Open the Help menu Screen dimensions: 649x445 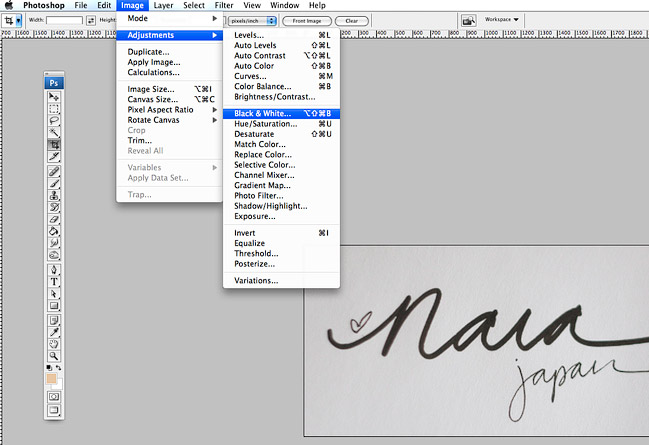pyautogui.click(x=317, y=5)
